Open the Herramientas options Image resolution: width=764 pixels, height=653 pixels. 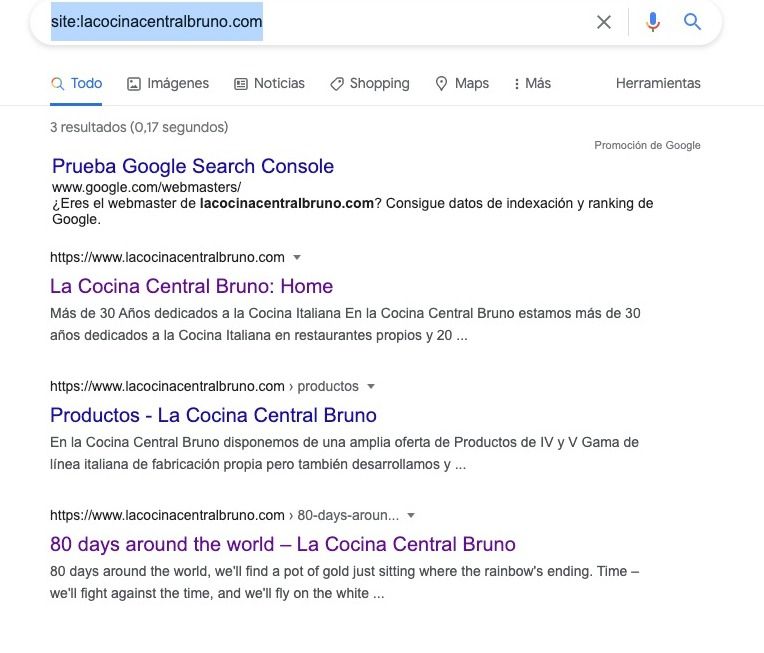658,83
